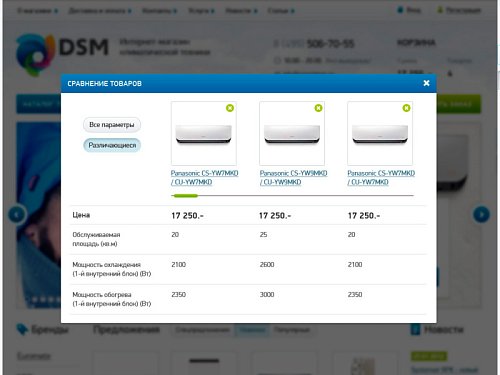
Task: Expand the Статьи menu
Action: [x=281, y=11]
